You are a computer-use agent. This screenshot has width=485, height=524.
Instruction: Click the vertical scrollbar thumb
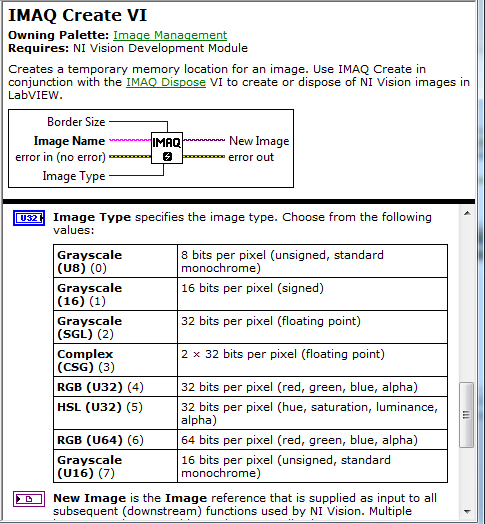coord(467,415)
